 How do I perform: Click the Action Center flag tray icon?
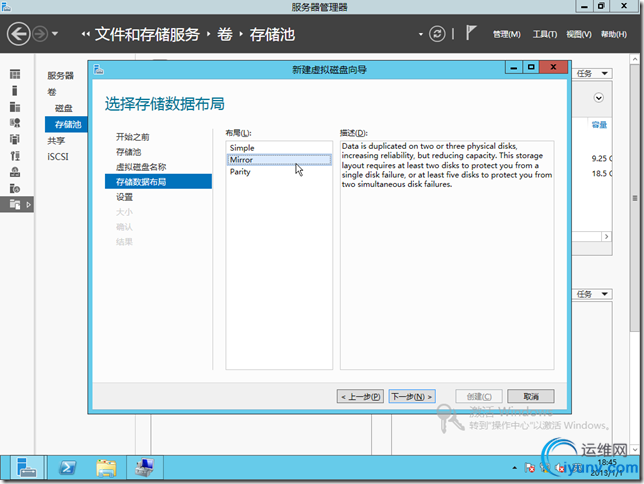[530, 468]
